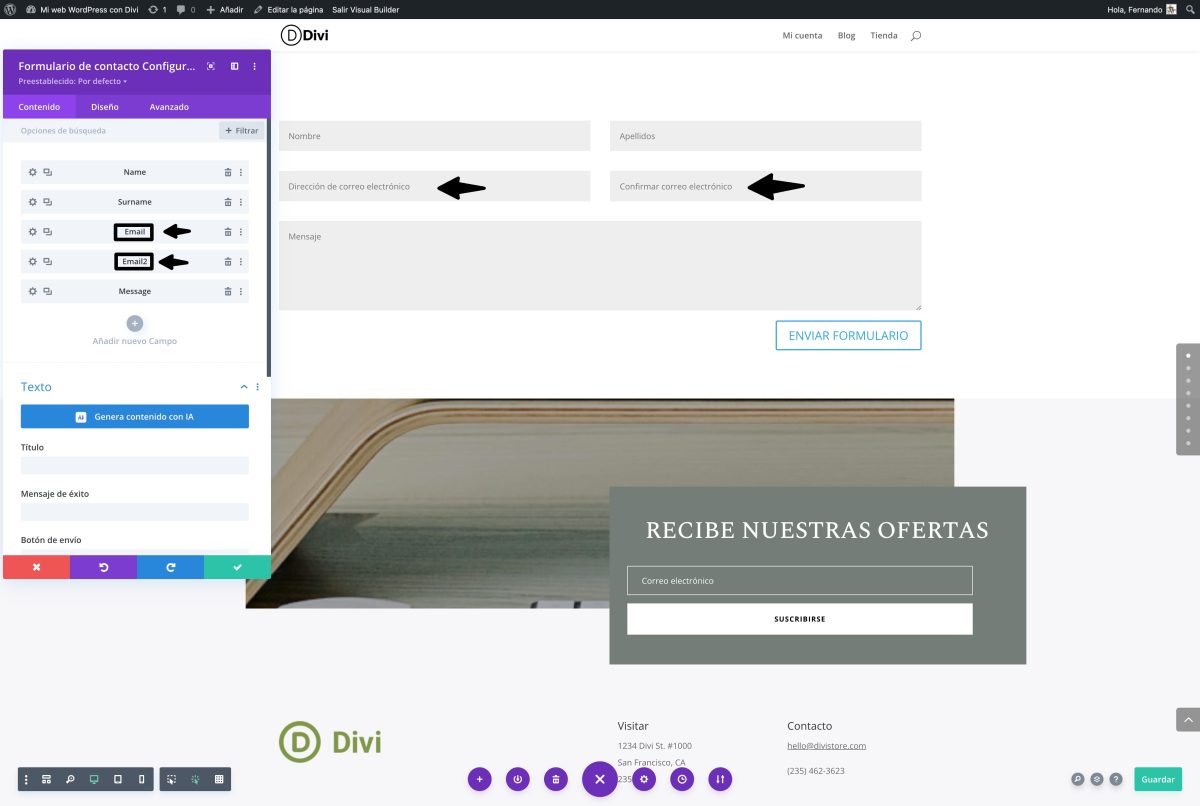
Task: Open the portability import/export icon
Action: coord(720,779)
